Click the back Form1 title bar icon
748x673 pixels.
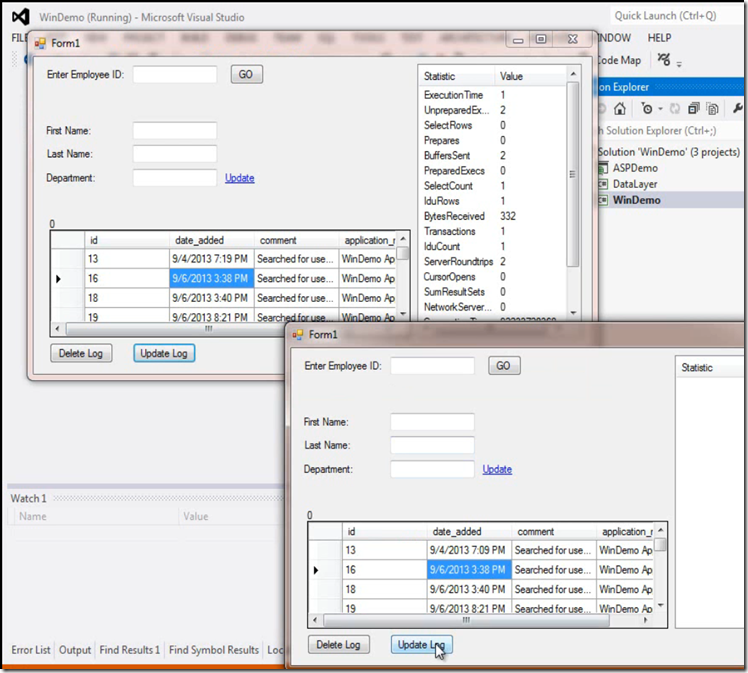click(40, 43)
